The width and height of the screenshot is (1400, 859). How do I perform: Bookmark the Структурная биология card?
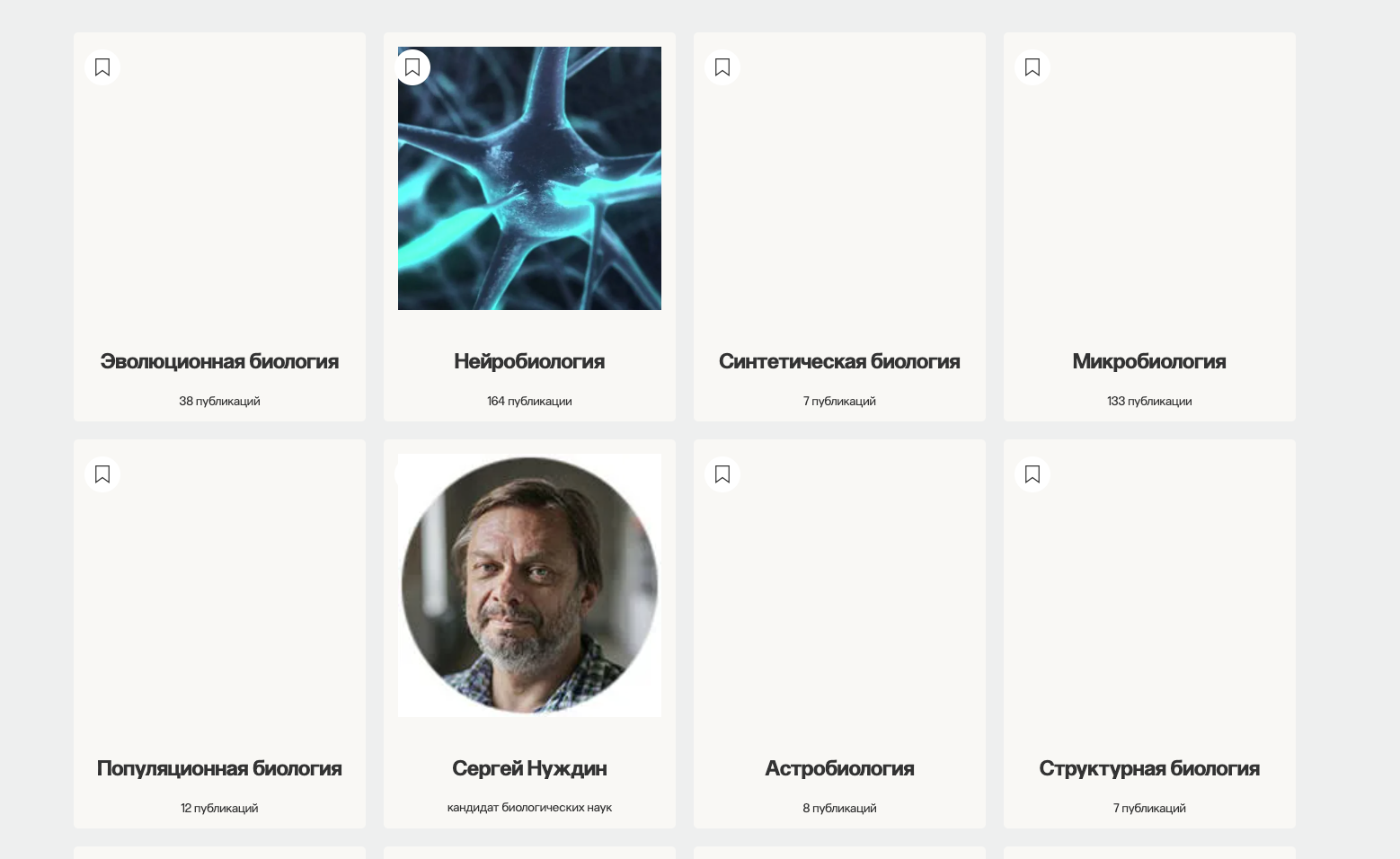point(1032,474)
